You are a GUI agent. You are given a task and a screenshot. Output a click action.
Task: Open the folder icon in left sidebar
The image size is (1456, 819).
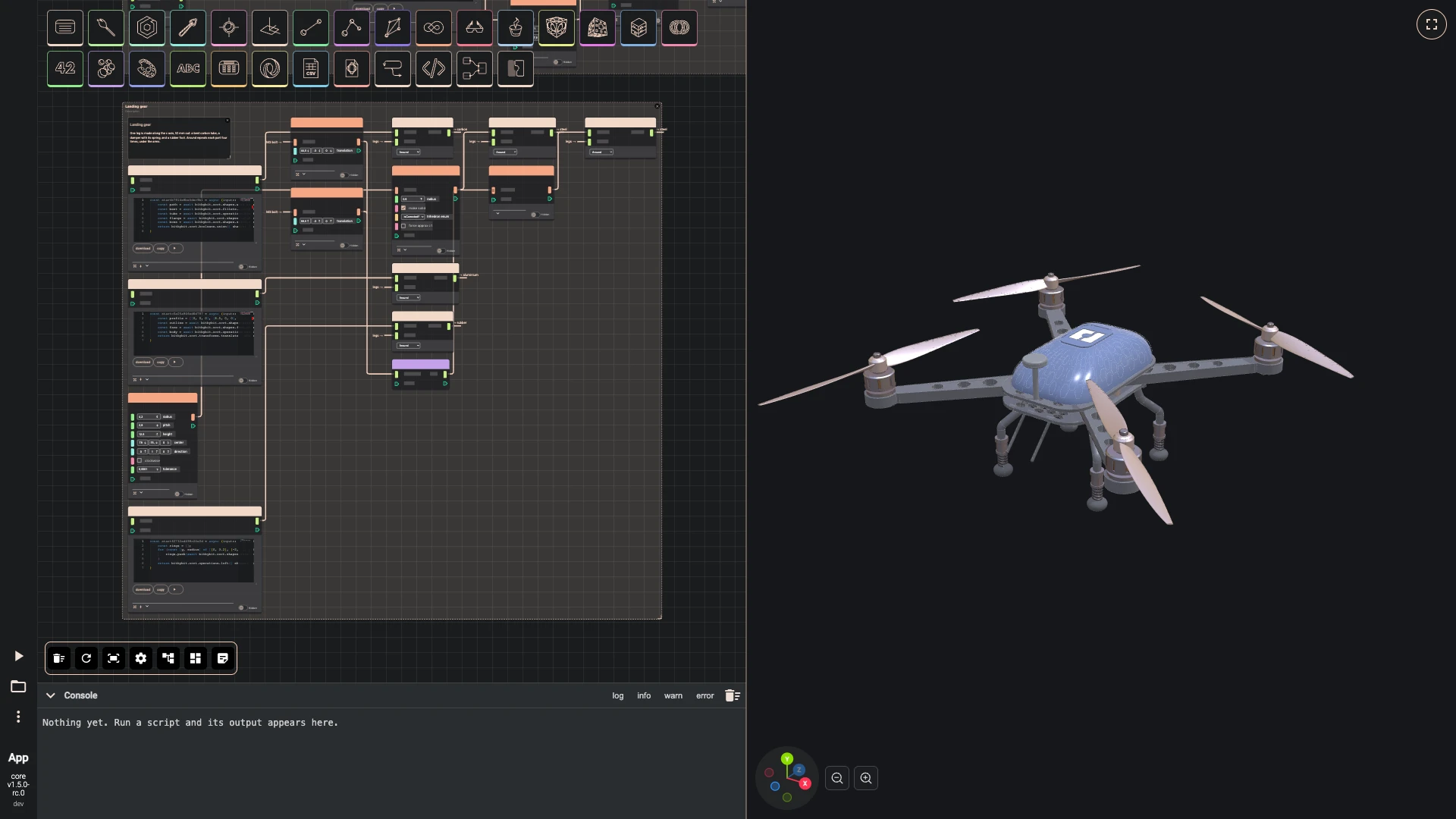pyautogui.click(x=18, y=686)
